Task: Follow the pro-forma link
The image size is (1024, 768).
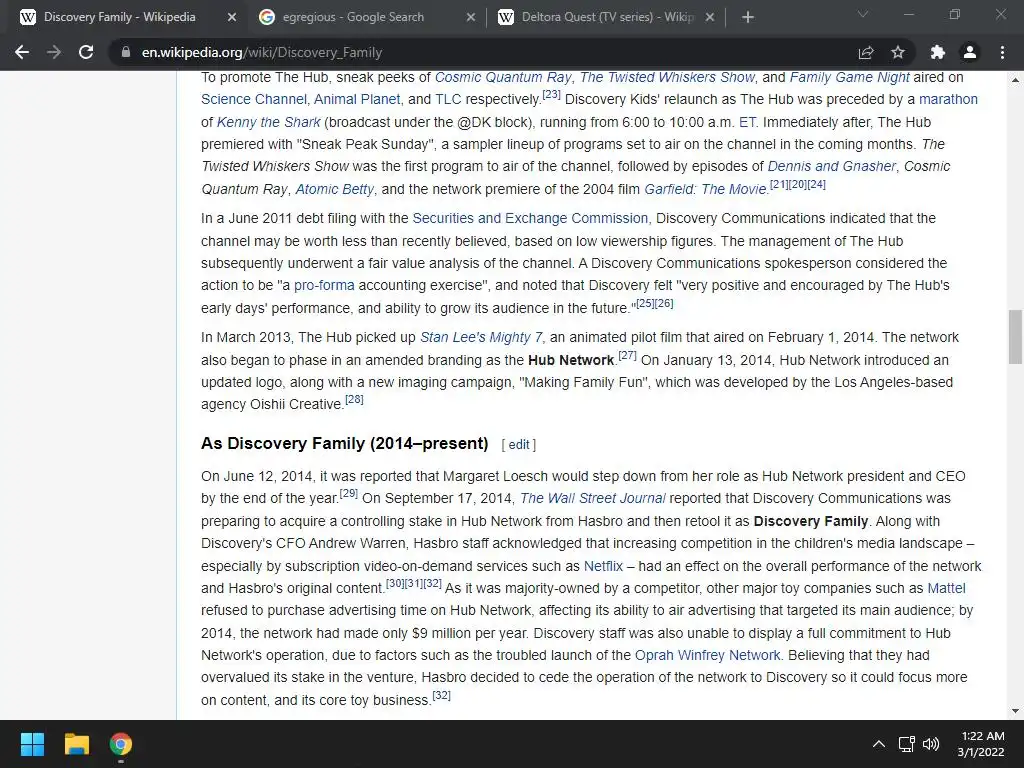Action: click(324, 285)
